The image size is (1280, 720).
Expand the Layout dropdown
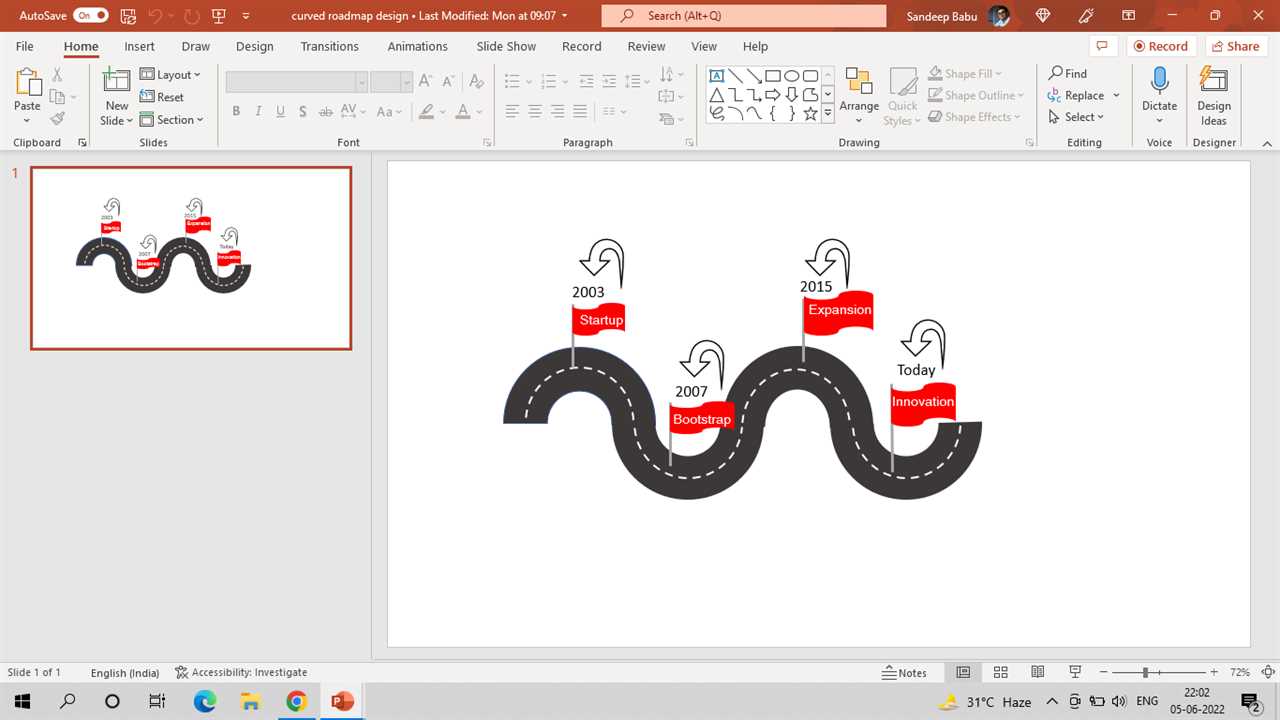point(170,75)
